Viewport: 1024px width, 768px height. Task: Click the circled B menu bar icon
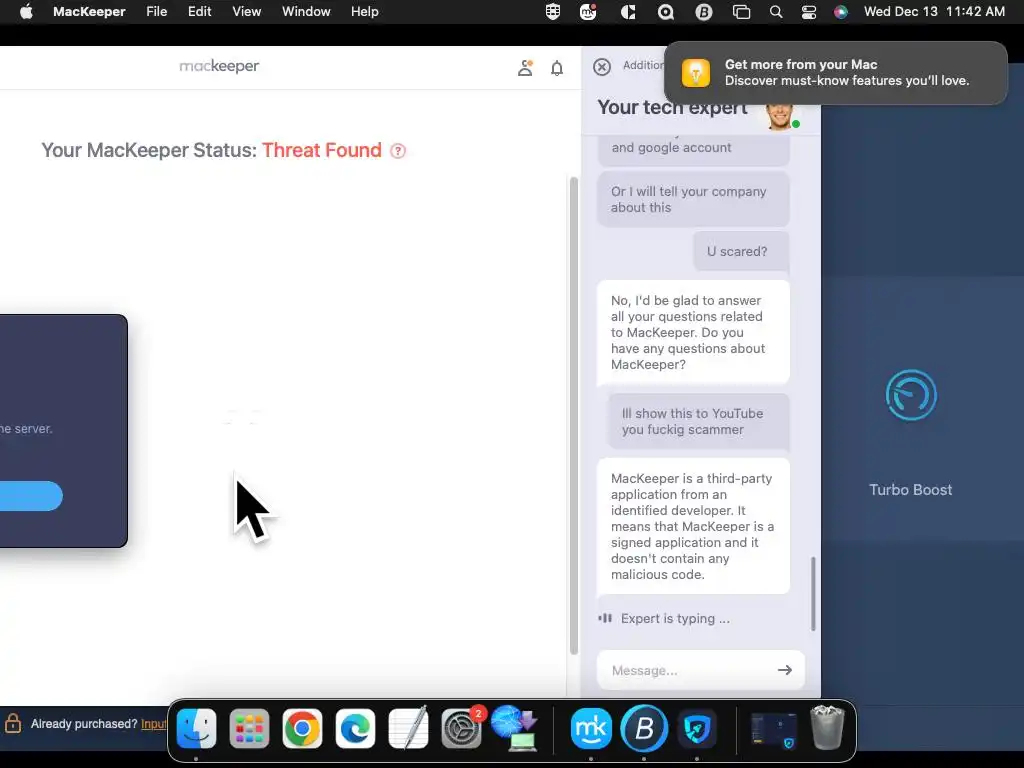[x=703, y=12]
